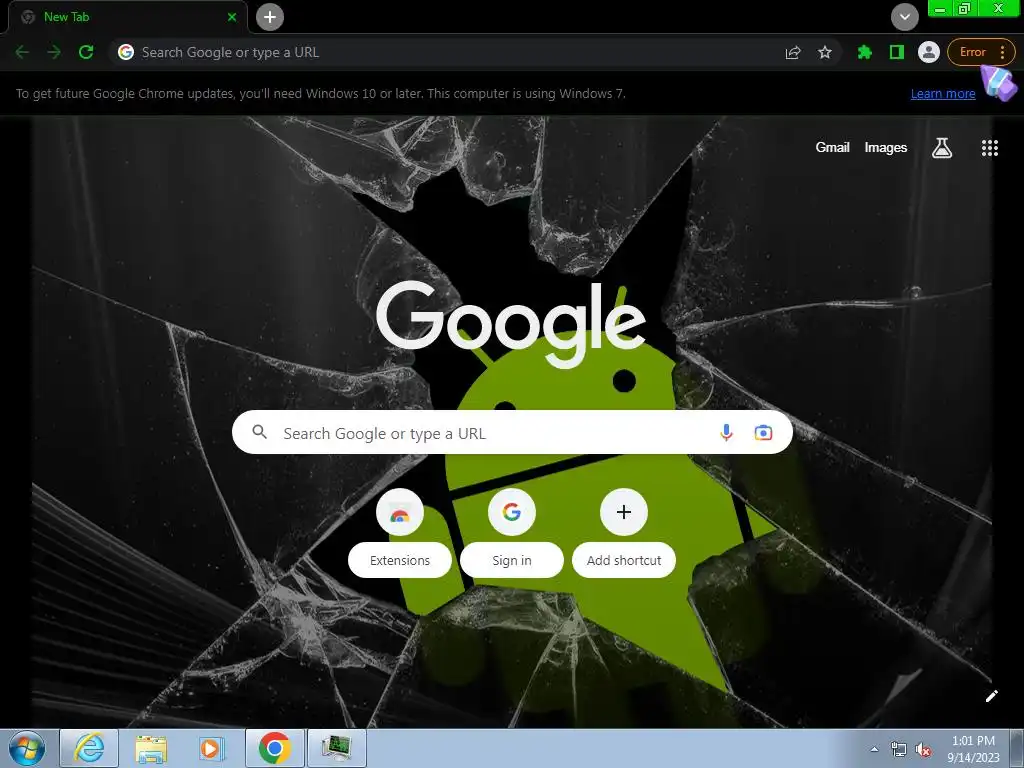This screenshot has width=1024, height=768.
Task: Search by image with camera icon
Action: point(763,432)
